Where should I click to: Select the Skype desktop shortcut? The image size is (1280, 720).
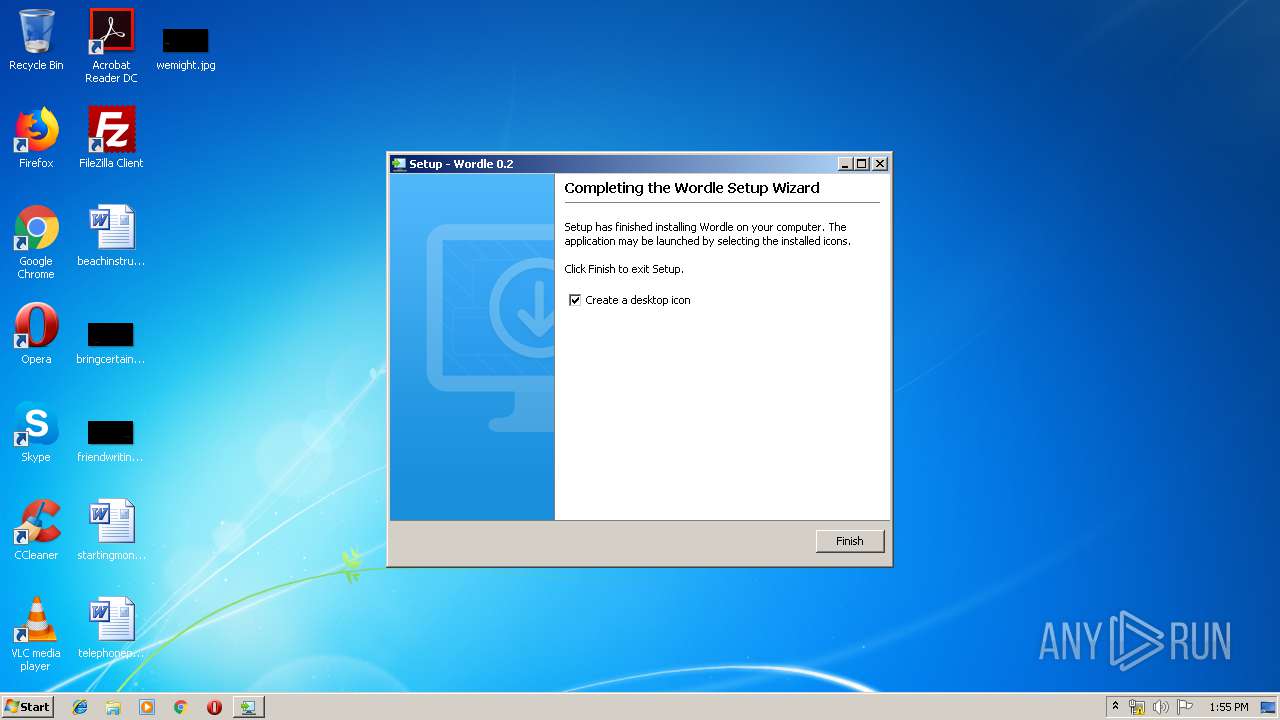(x=36, y=432)
